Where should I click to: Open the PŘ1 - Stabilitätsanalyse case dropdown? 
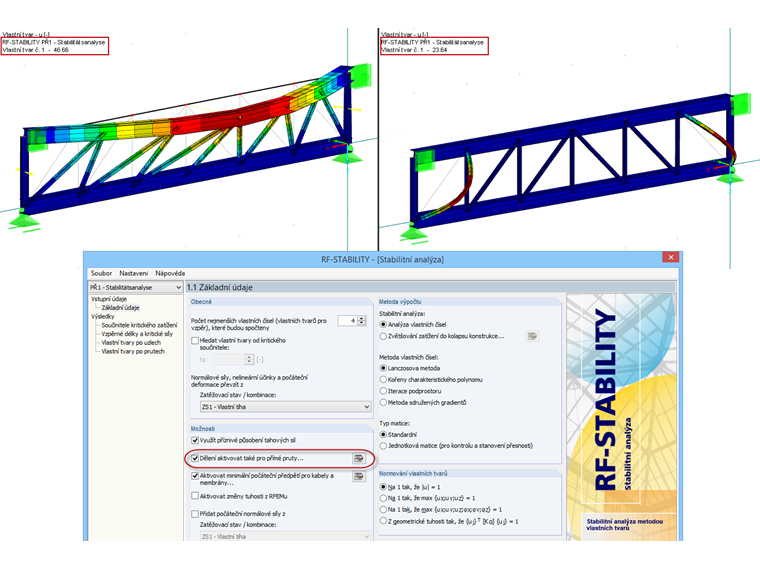(x=135, y=287)
